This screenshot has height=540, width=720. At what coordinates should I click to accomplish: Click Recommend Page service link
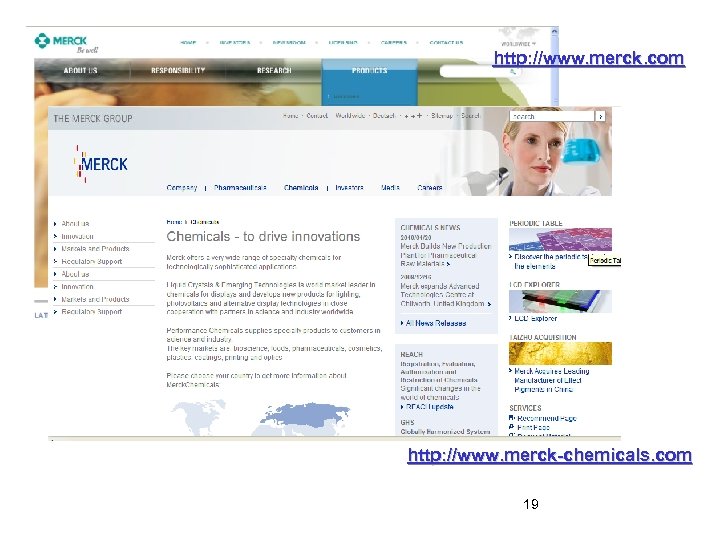[546, 418]
